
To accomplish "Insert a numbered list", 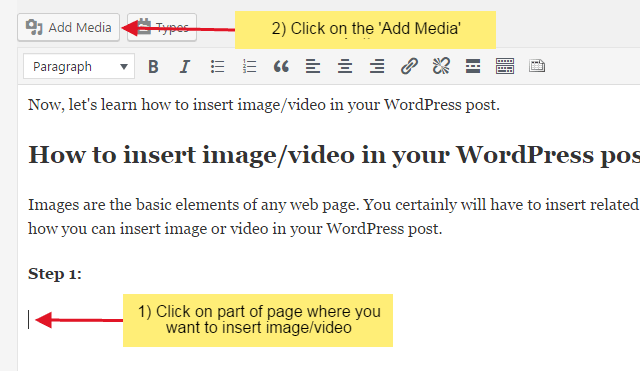I will pyautogui.click(x=249, y=66).
